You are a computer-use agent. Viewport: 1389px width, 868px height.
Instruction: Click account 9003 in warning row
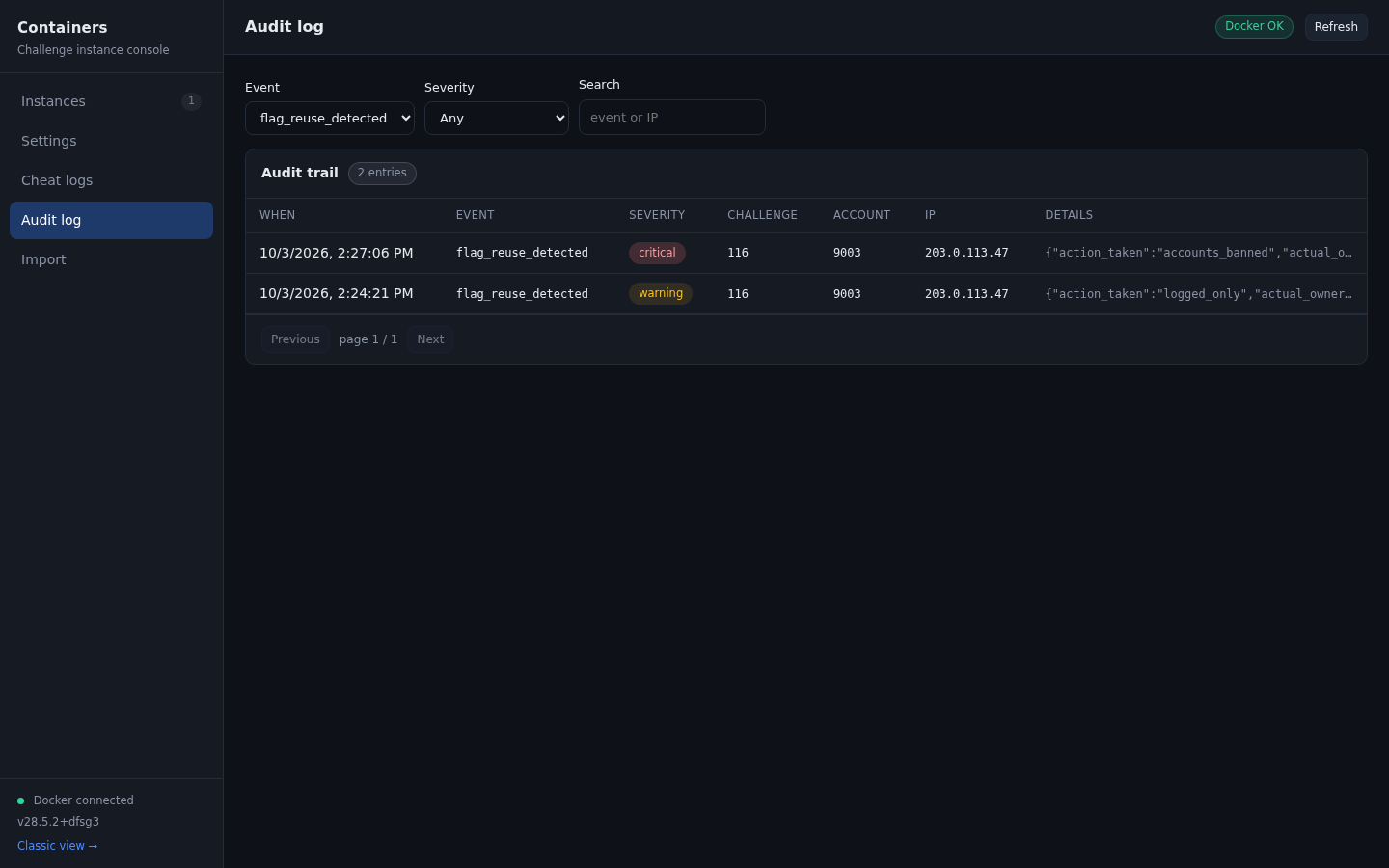[847, 294]
